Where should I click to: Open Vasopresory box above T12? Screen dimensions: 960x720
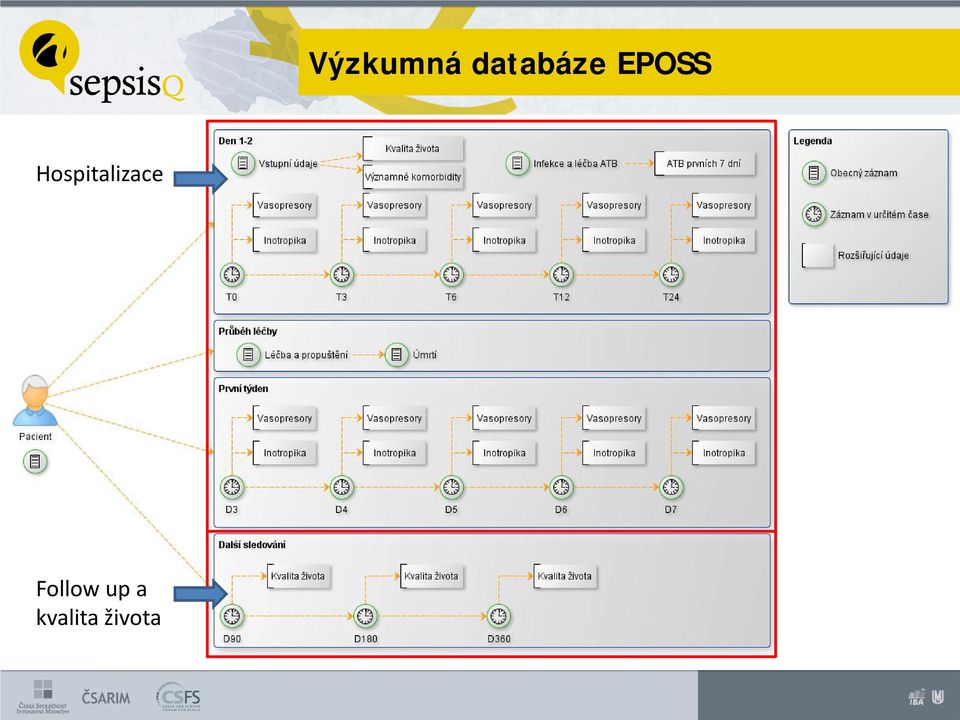[x=613, y=205]
